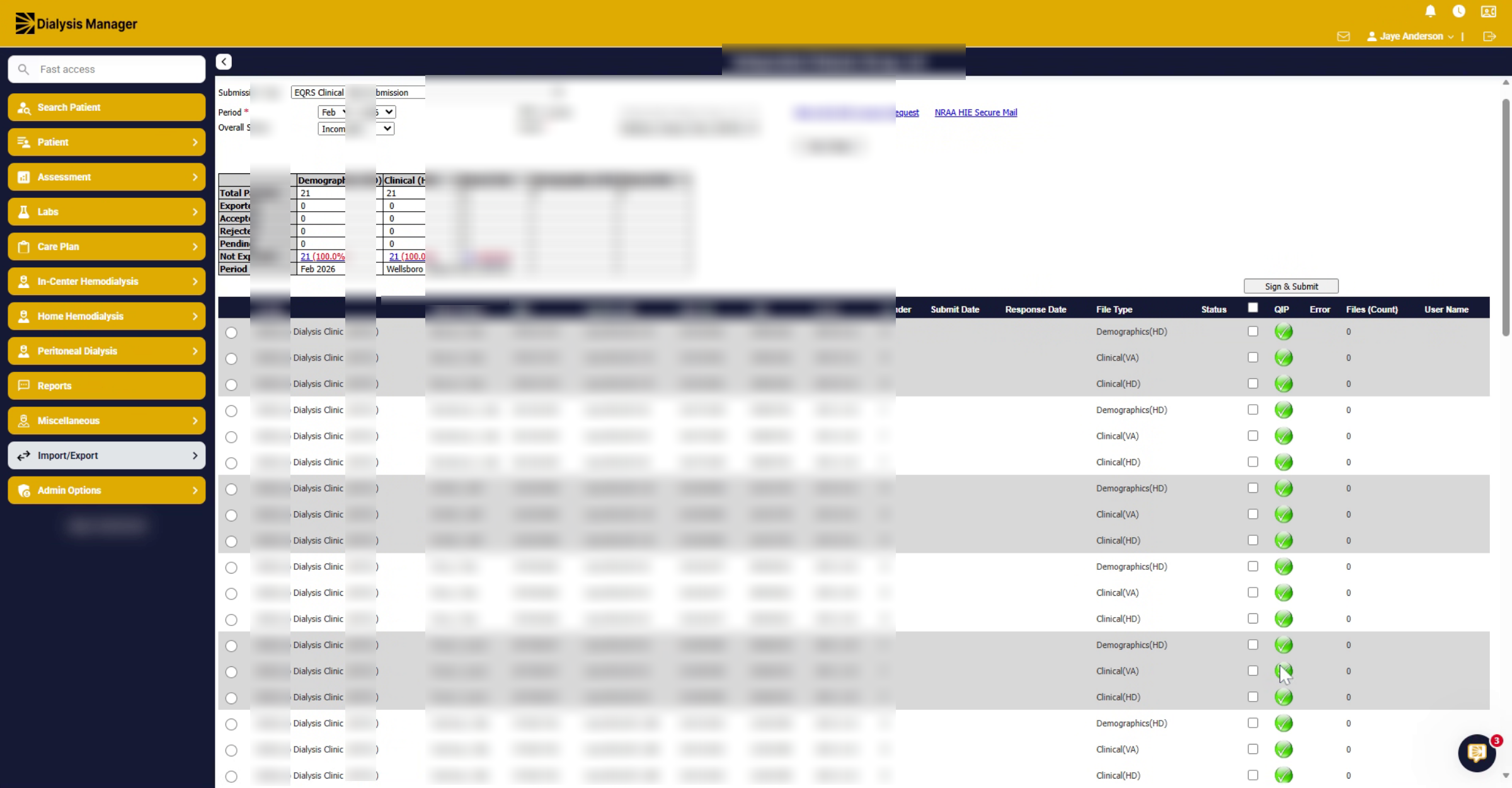Open the contact card icon
Image resolution: width=1512 pixels, height=788 pixels.
pos(1488,11)
